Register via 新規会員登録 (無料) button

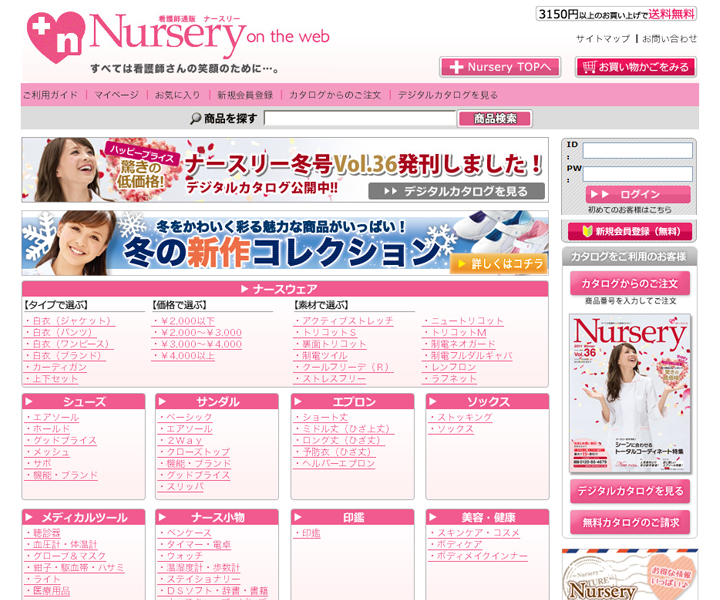click(x=629, y=231)
